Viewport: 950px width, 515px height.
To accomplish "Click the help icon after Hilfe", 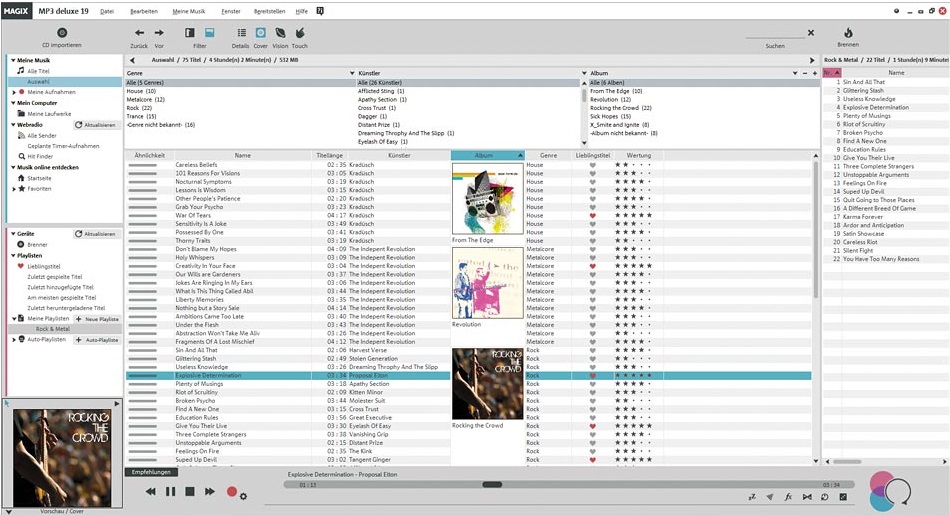I will pyautogui.click(x=320, y=11).
